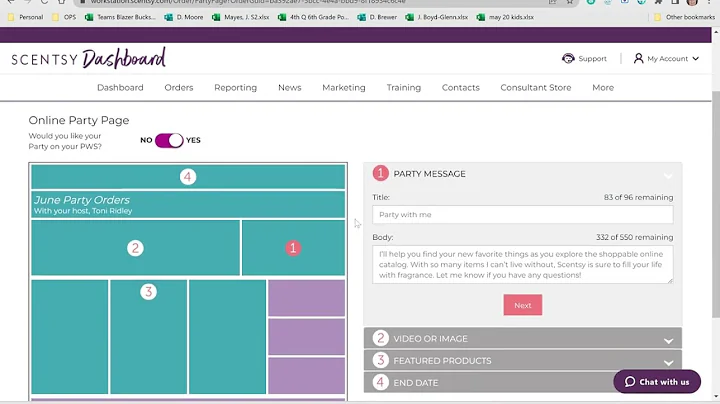This screenshot has height=404, width=720.
Task: Click circle 4 in teal header block
Action: tap(187, 177)
